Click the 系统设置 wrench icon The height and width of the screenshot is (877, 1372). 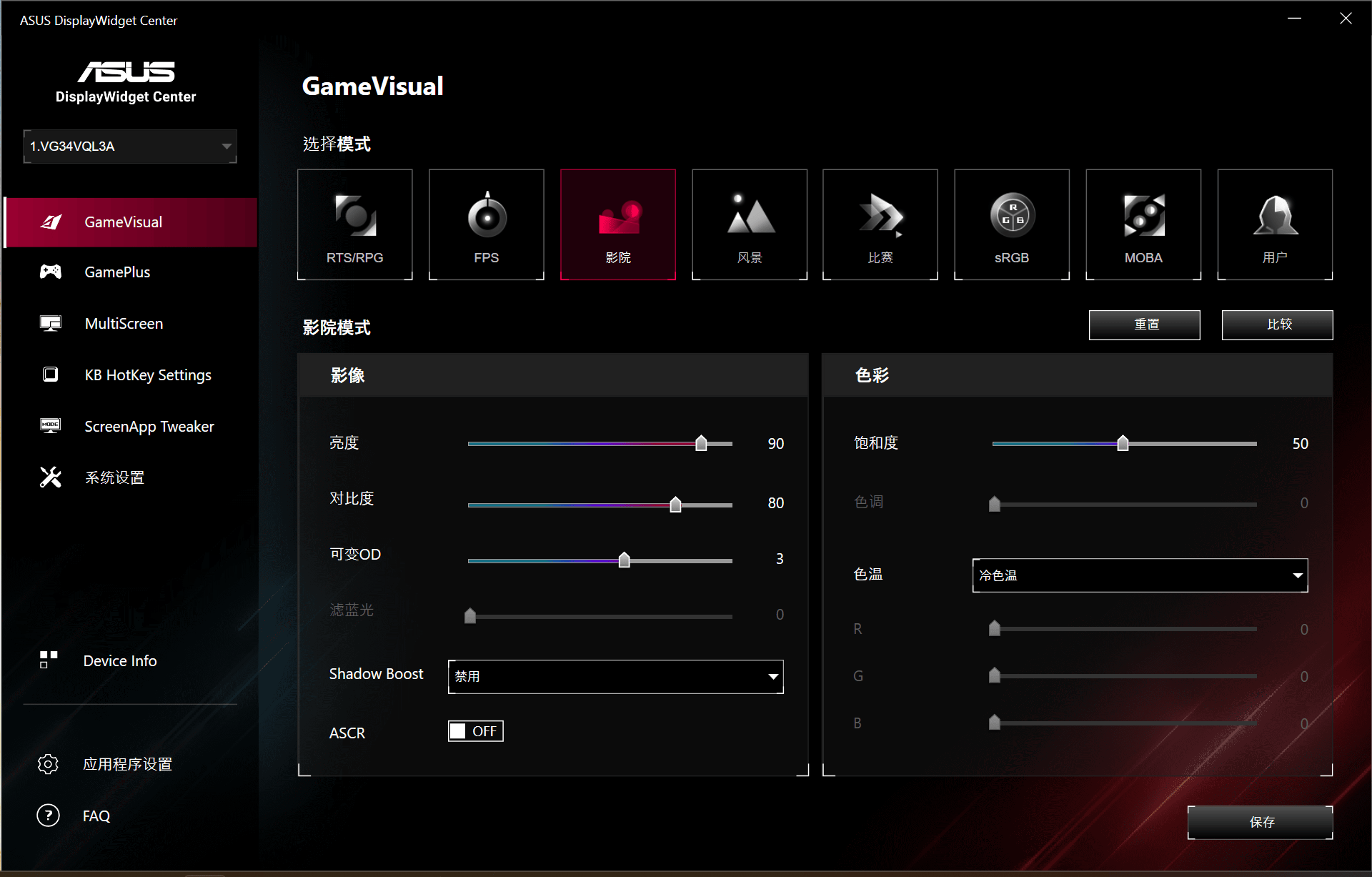[51, 477]
